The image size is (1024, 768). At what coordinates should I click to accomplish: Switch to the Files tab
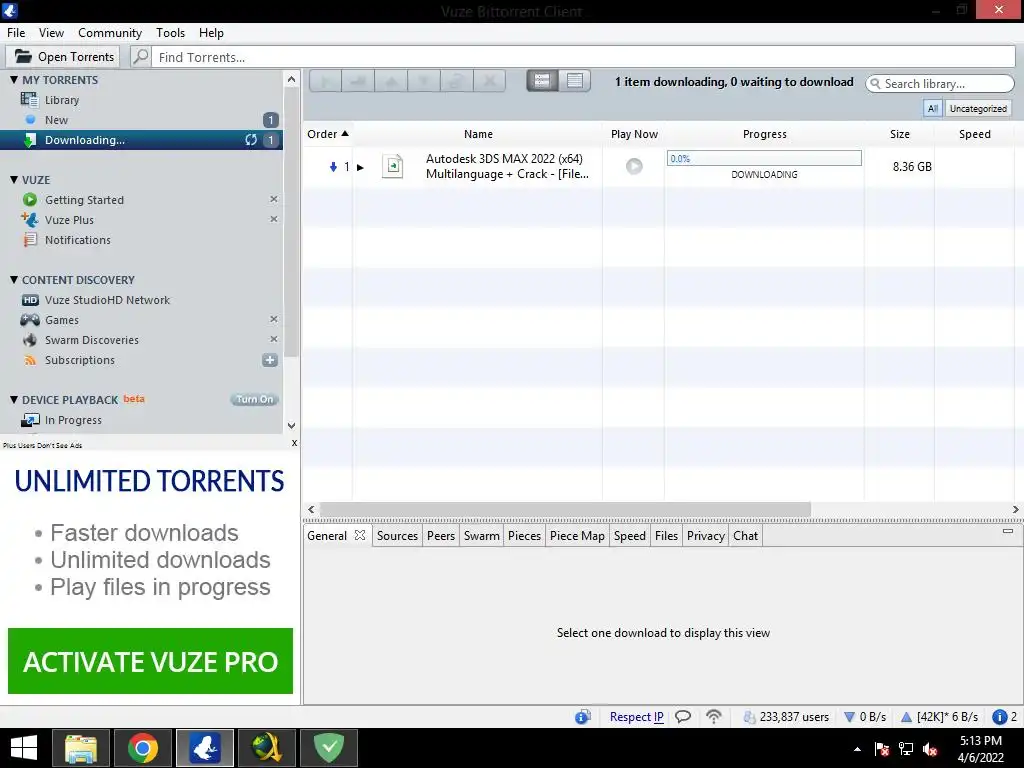point(666,536)
